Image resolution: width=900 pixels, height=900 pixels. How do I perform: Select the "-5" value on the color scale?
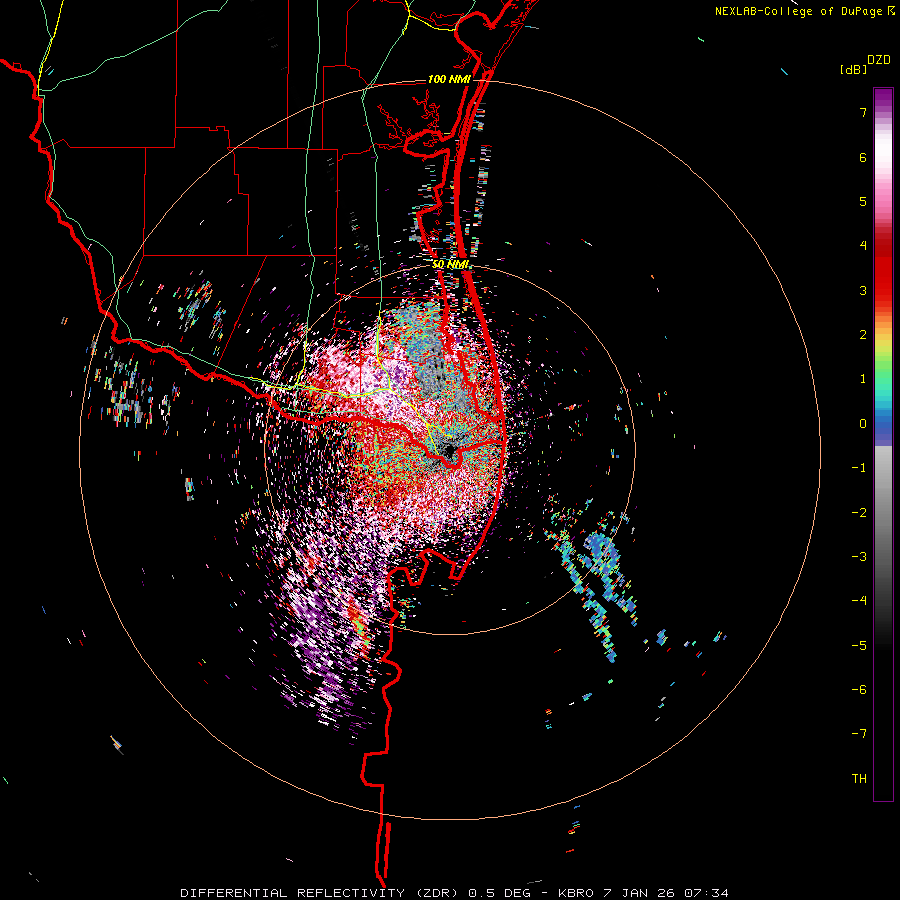[859, 646]
